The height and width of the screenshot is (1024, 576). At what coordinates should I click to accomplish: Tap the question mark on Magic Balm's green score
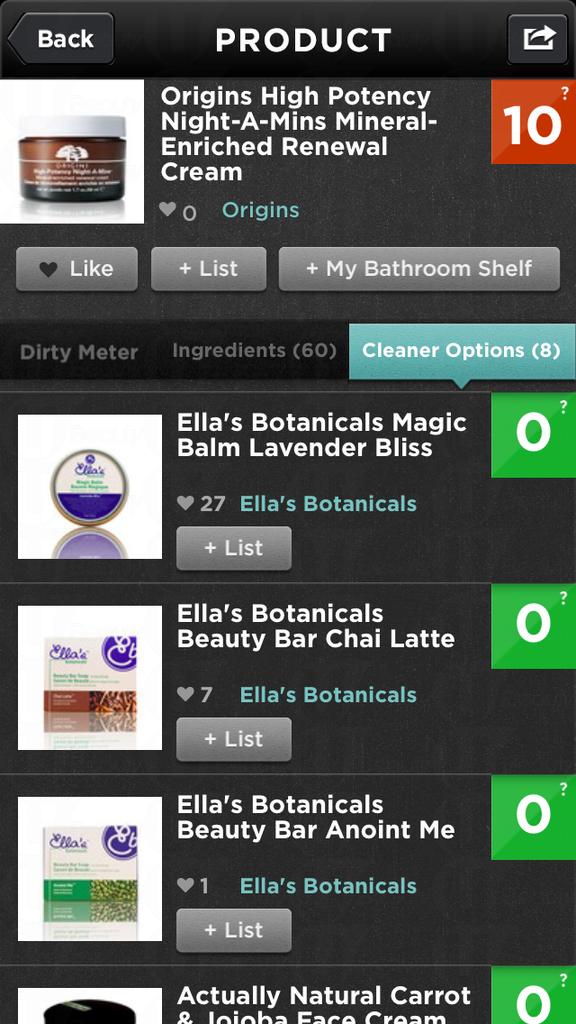click(x=565, y=407)
